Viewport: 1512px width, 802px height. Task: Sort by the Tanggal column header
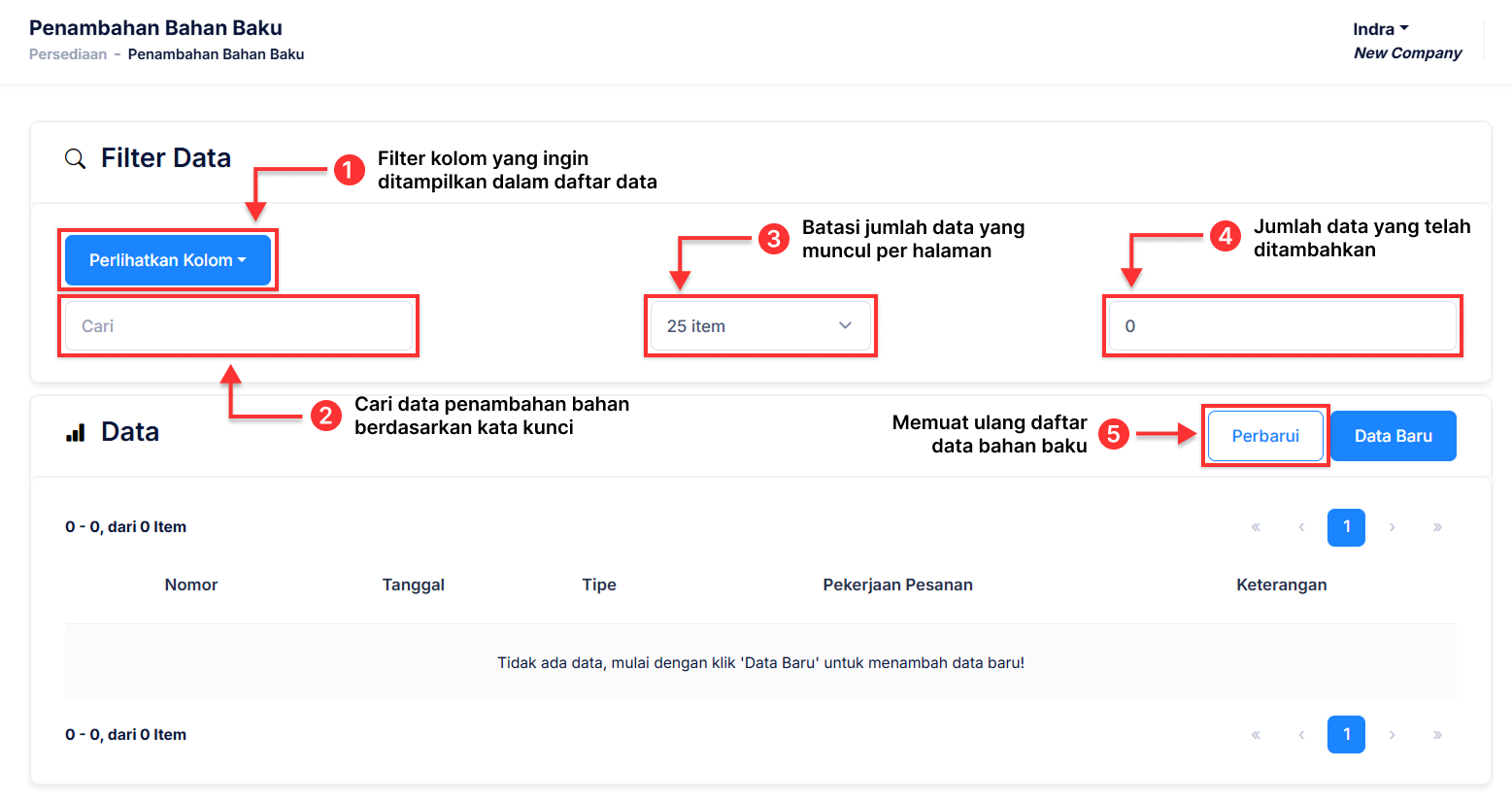(413, 585)
